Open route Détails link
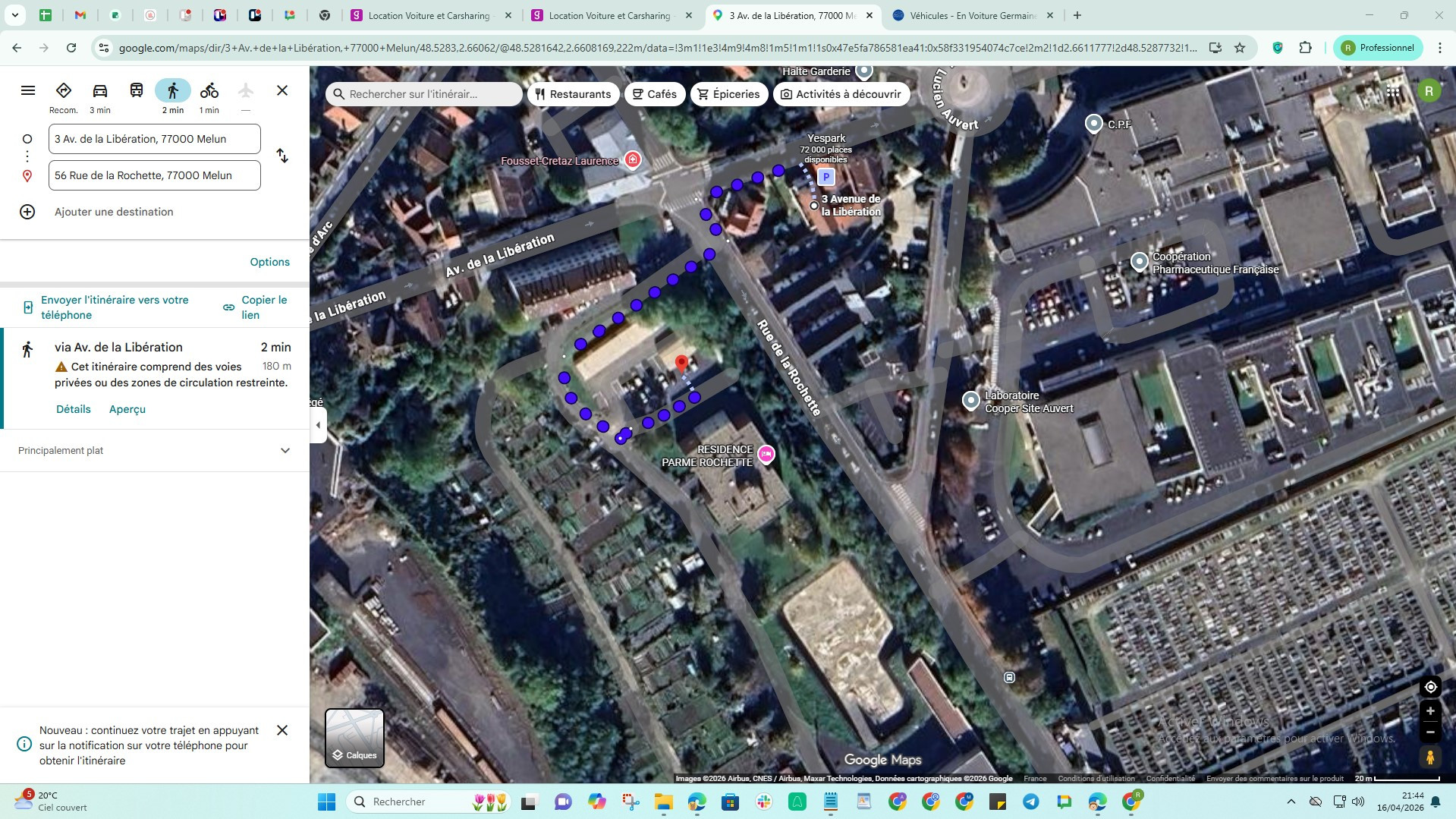 (x=74, y=409)
